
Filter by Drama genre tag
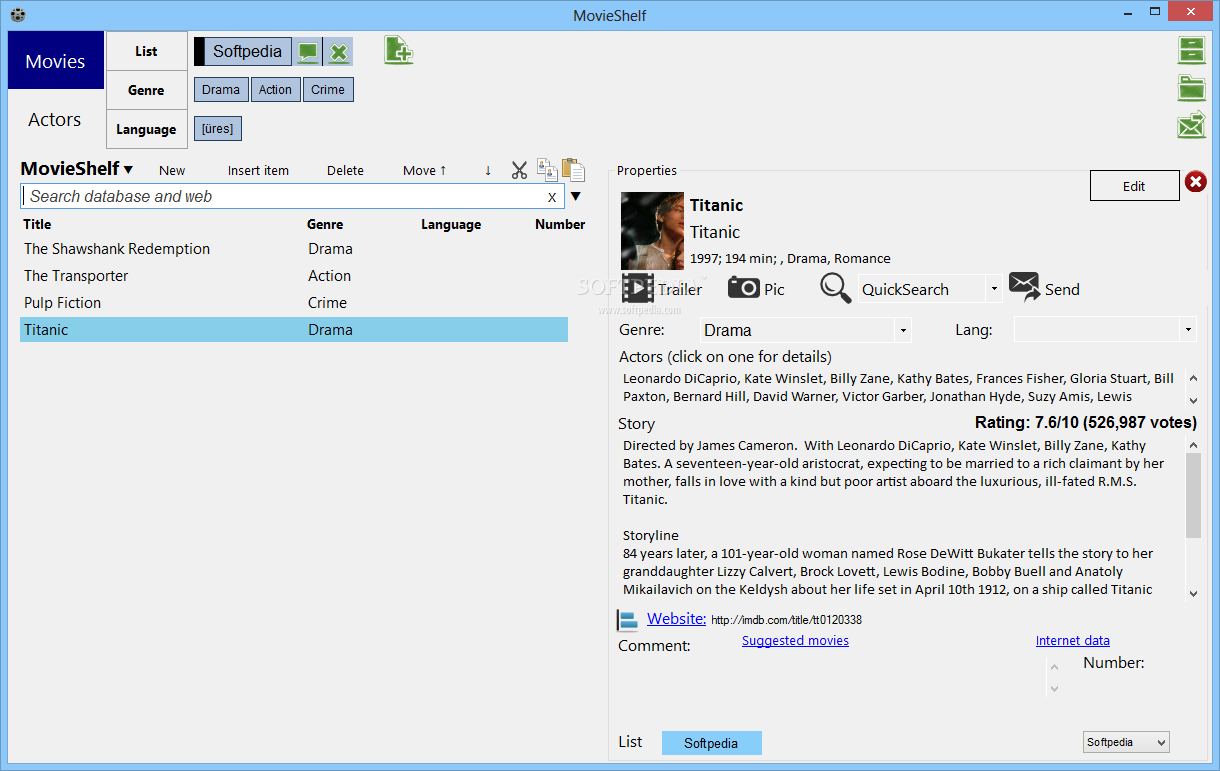pyautogui.click(x=221, y=90)
